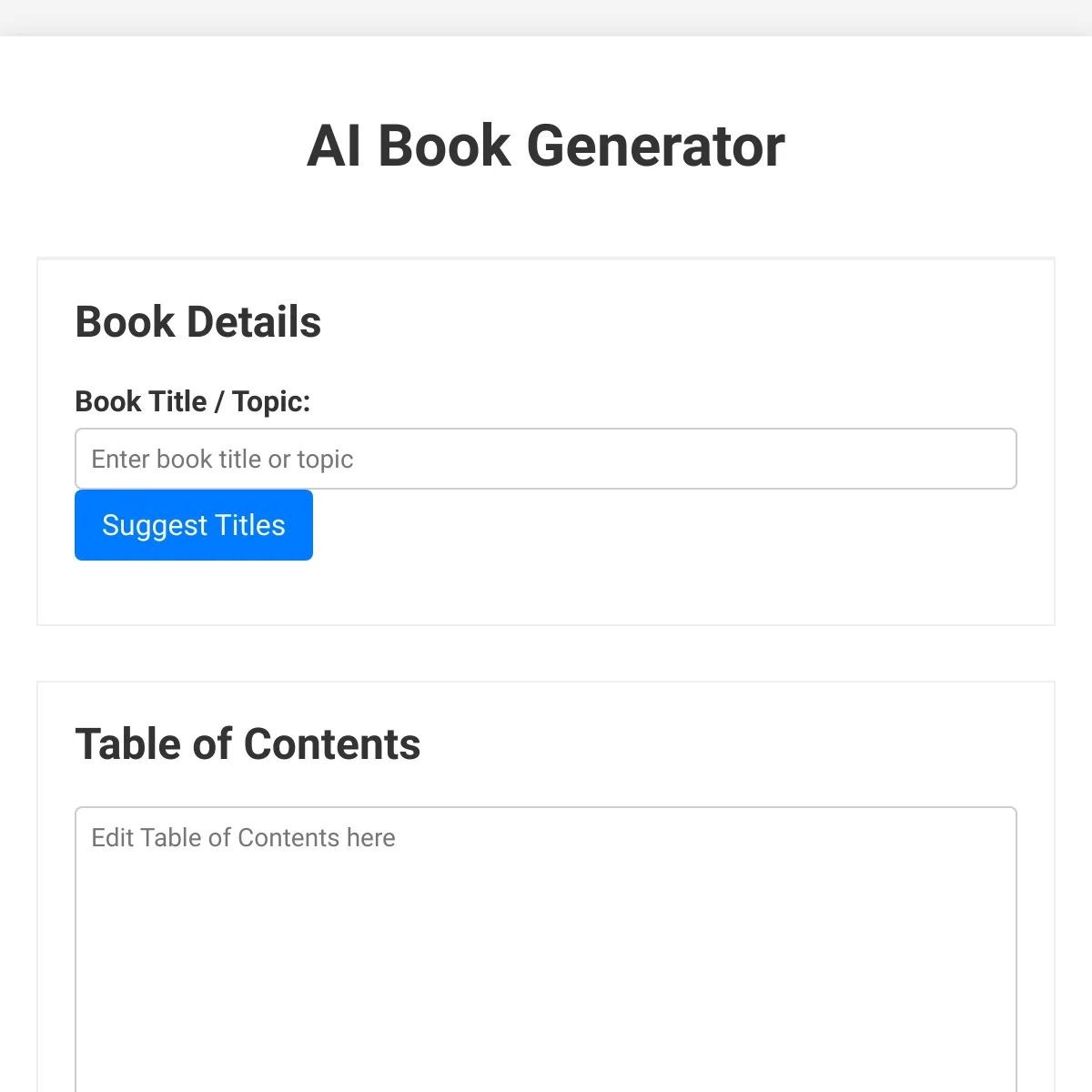Click below the Suggest Titles button

tap(193, 591)
